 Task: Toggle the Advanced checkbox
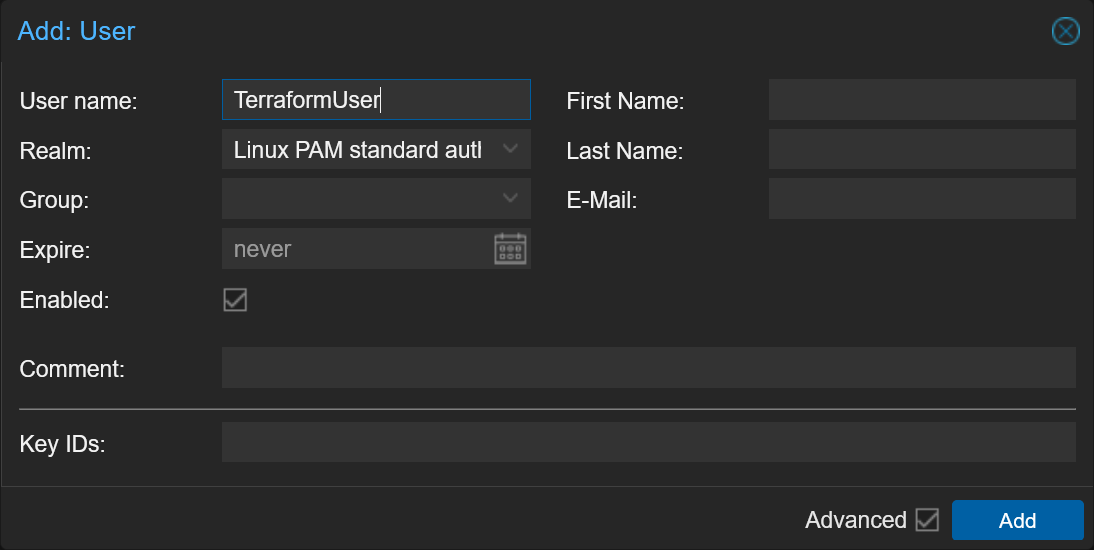click(927, 520)
